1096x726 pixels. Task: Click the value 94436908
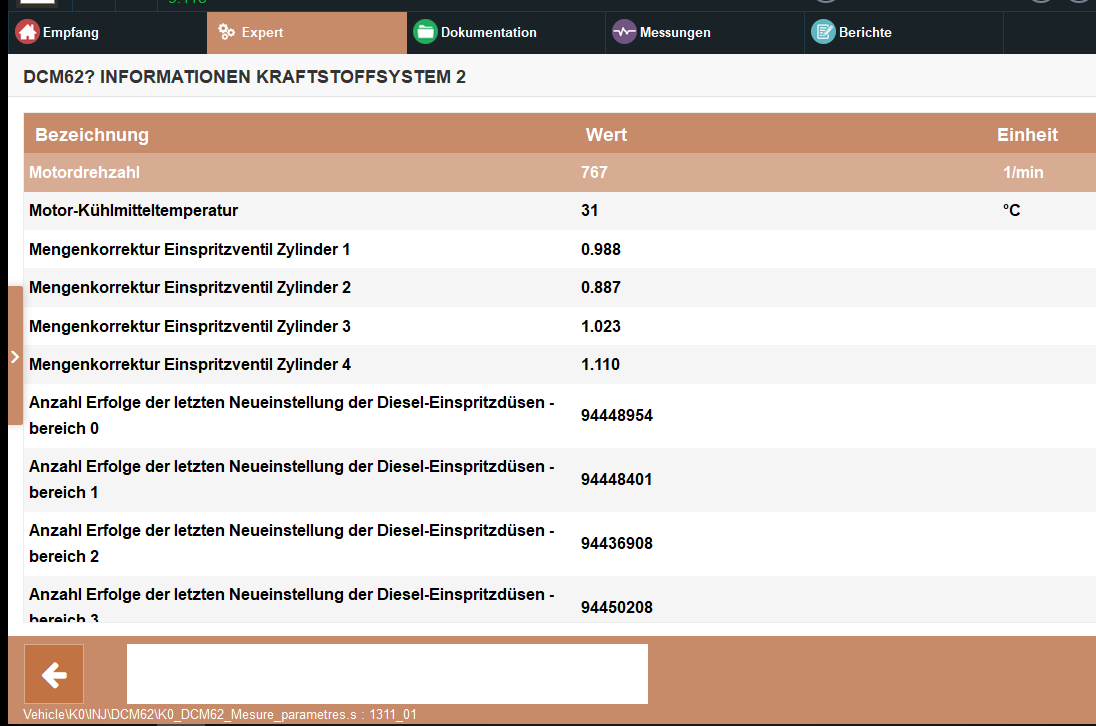616,544
